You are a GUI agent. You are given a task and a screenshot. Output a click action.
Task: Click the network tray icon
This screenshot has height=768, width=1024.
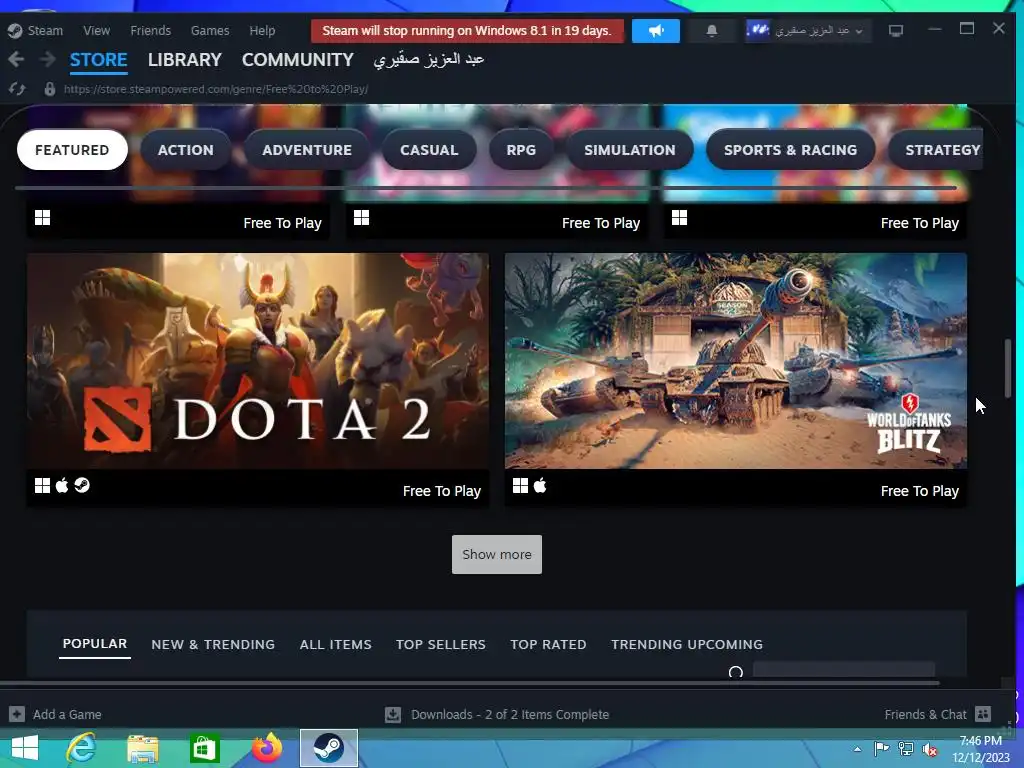[906, 749]
